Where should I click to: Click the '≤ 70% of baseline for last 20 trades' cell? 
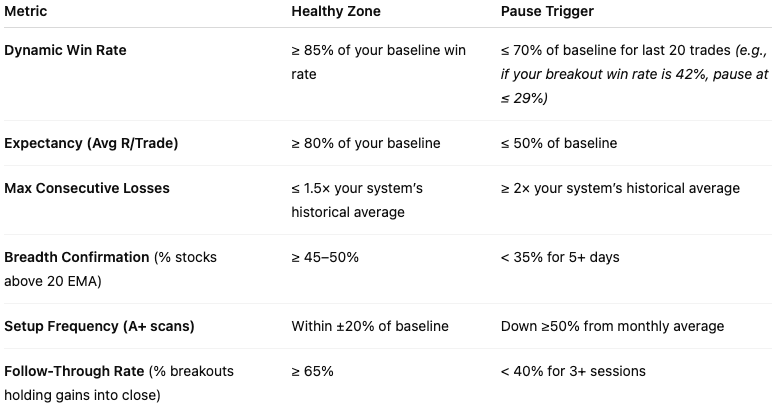coord(615,50)
